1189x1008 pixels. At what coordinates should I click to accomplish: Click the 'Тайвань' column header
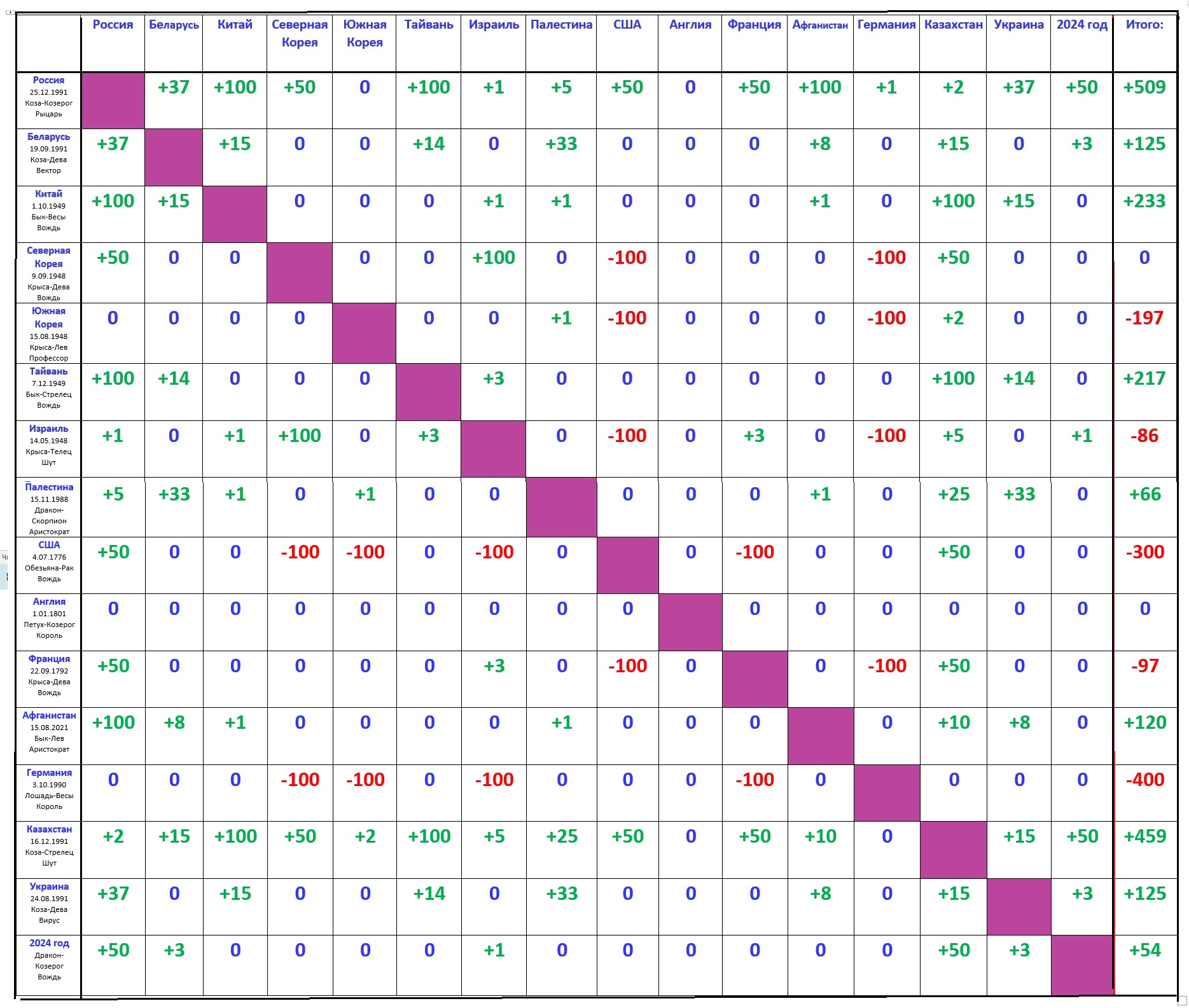coord(429,25)
